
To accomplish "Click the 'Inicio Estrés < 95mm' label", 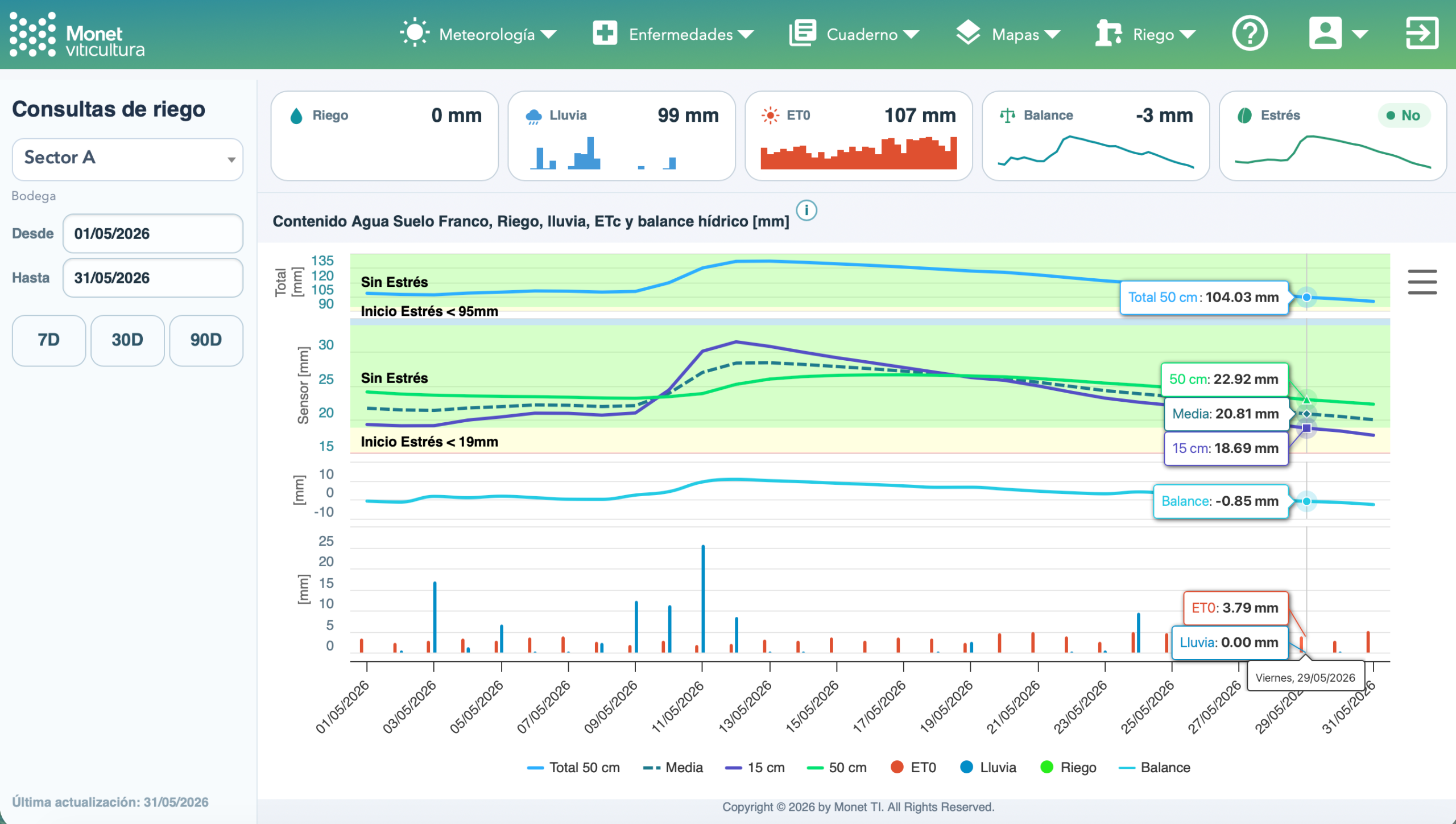I will point(429,312).
